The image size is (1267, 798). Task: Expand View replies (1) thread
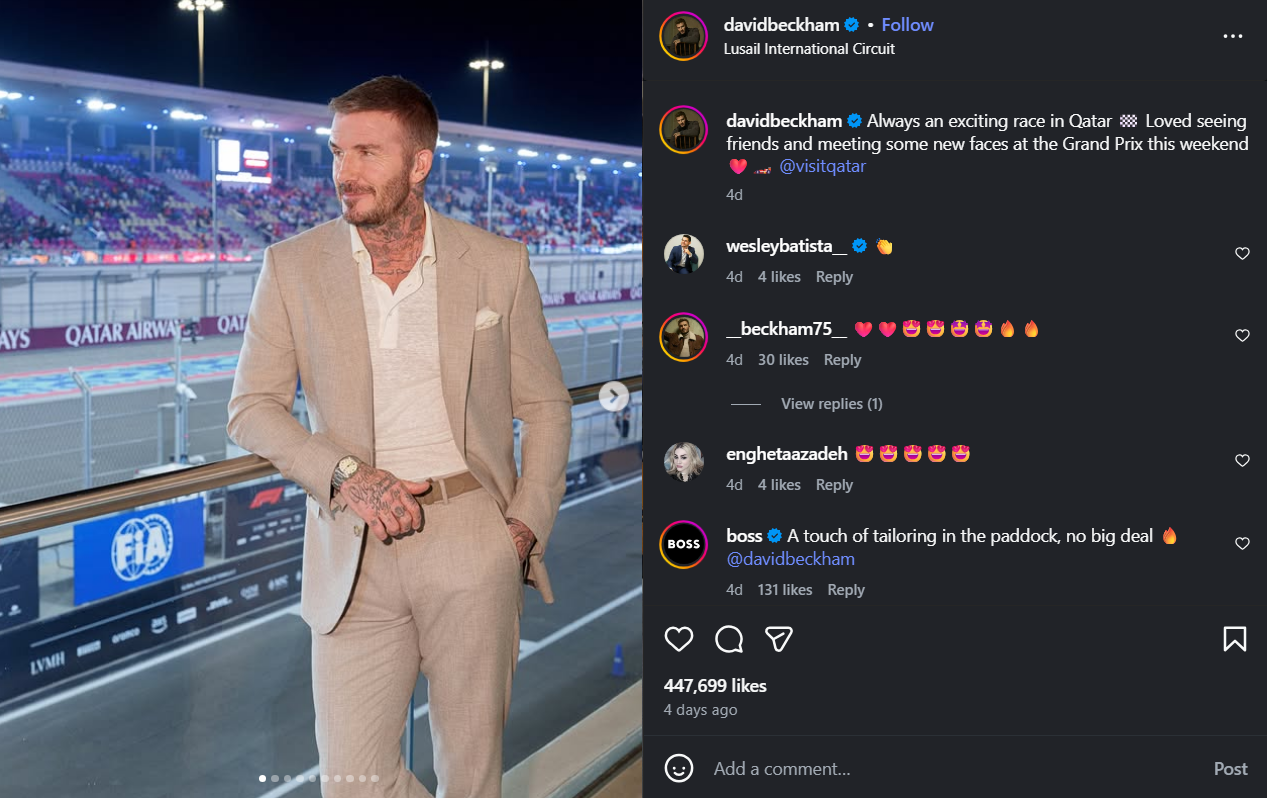pos(831,404)
